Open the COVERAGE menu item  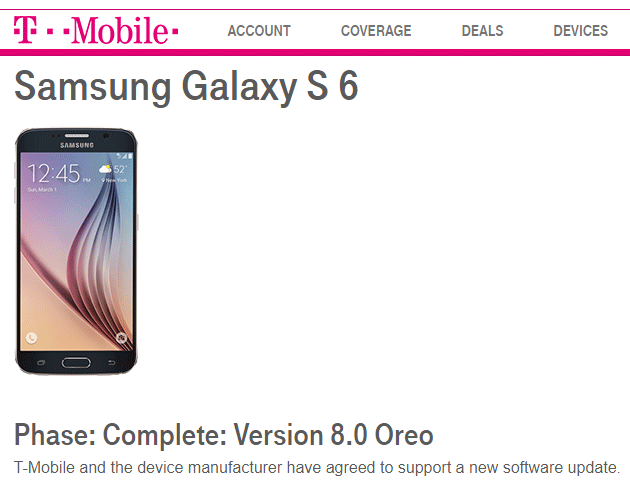pyautogui.click(x=376, y=31)
